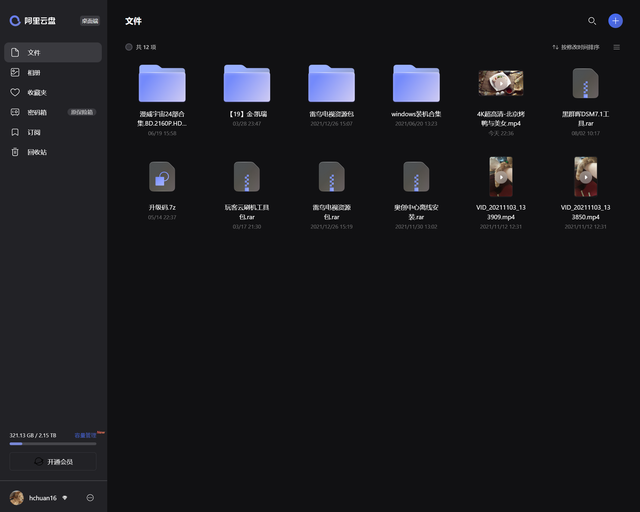
Task: Click the windows装机合集 folder name text
Action: [416, 114]
